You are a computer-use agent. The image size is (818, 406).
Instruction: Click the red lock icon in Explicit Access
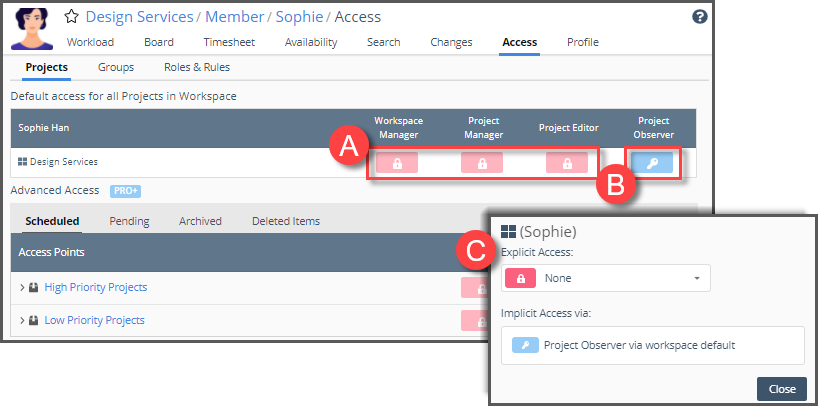click(521, 278)
